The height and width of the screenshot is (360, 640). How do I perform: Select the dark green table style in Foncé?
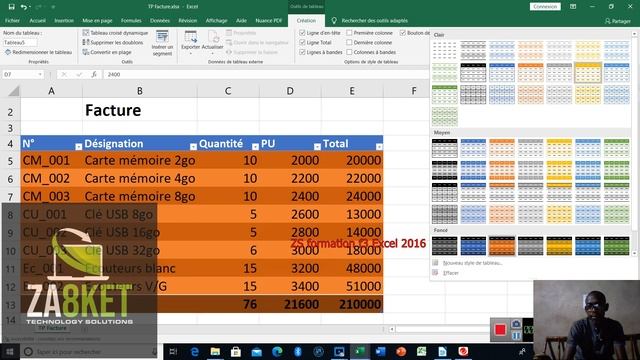[x=616, y=246]
